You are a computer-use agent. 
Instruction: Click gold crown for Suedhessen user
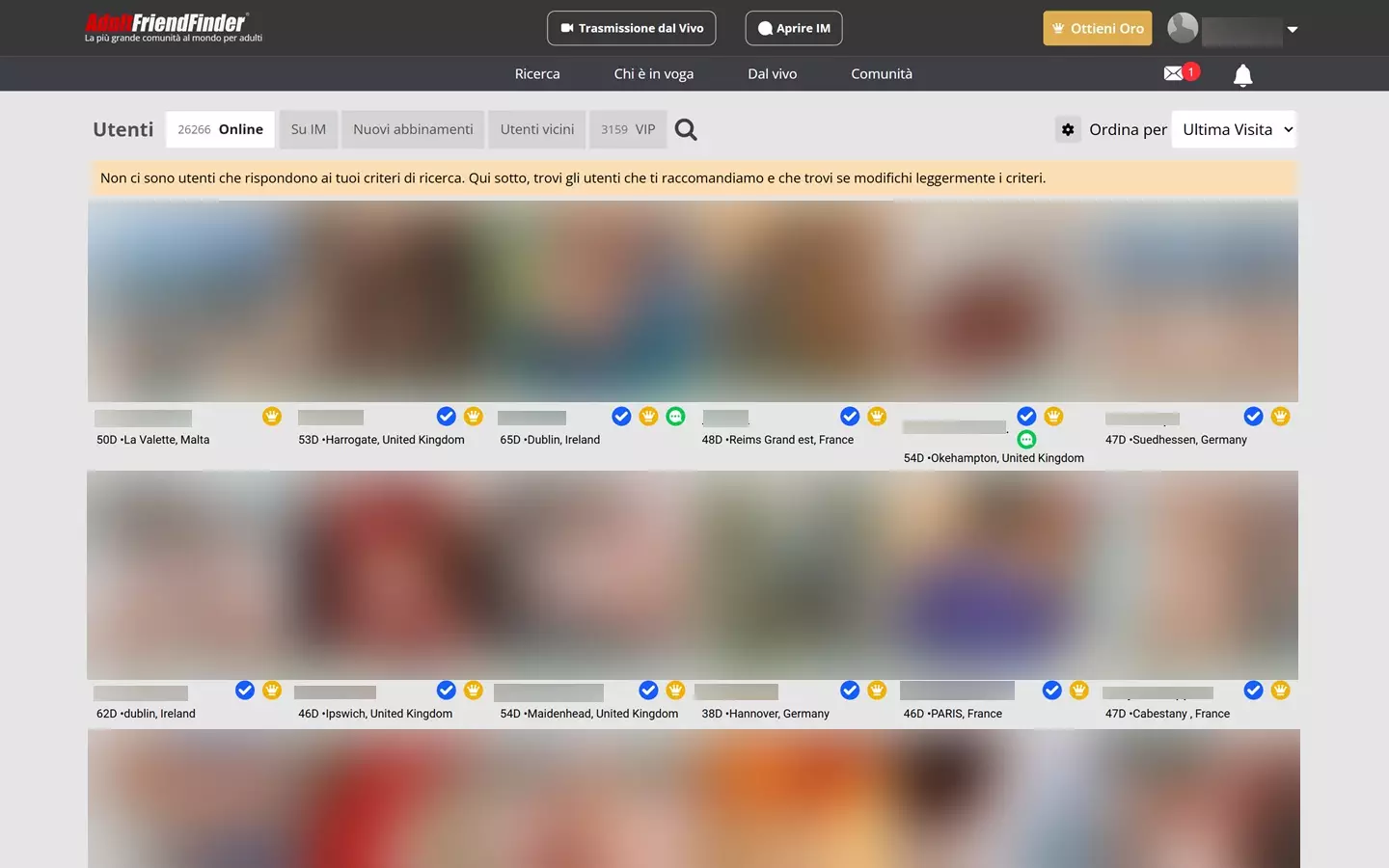[1280, 416]
